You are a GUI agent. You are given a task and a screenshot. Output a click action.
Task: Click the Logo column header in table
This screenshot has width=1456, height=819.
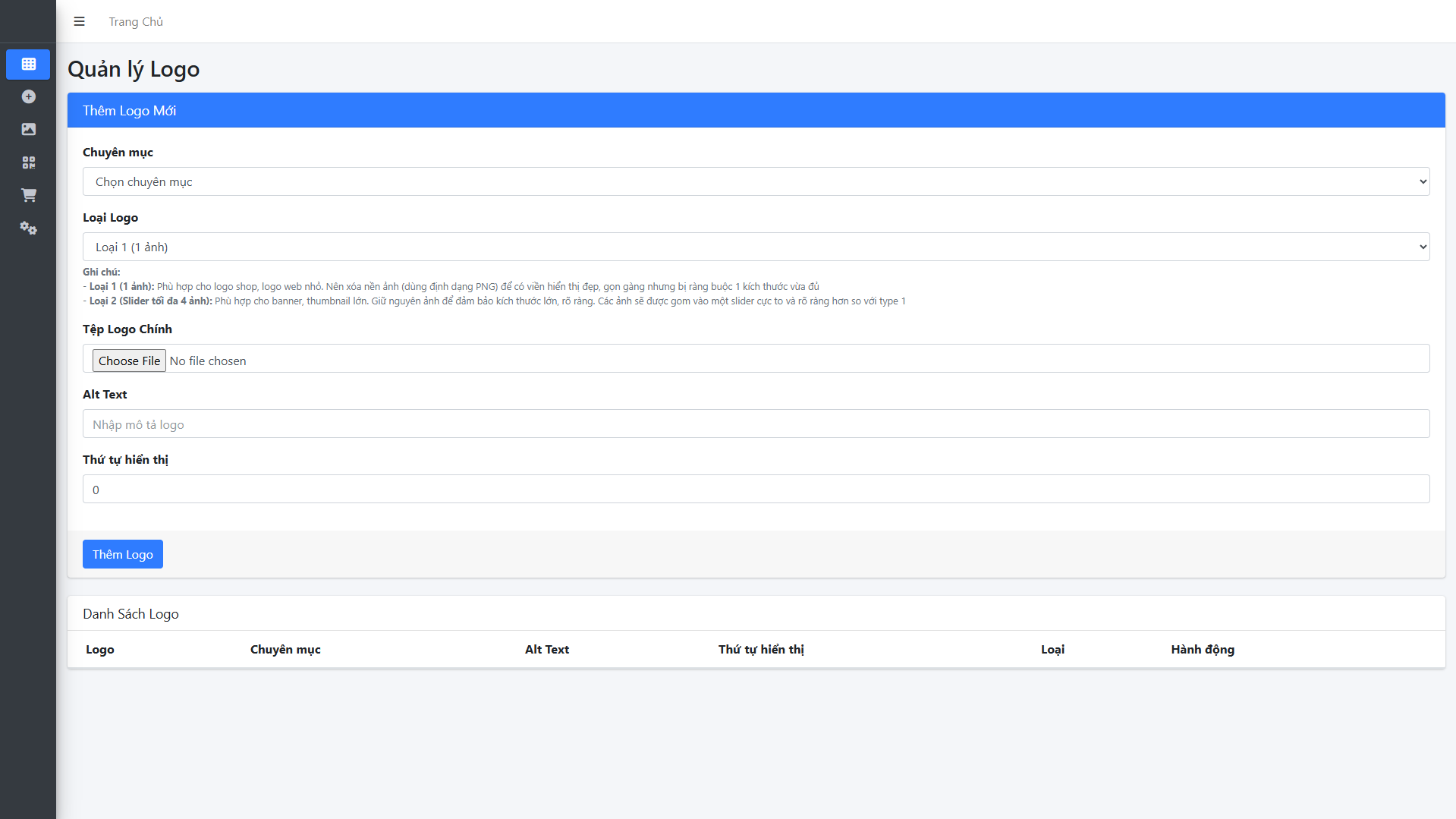(x=99, y=650)
